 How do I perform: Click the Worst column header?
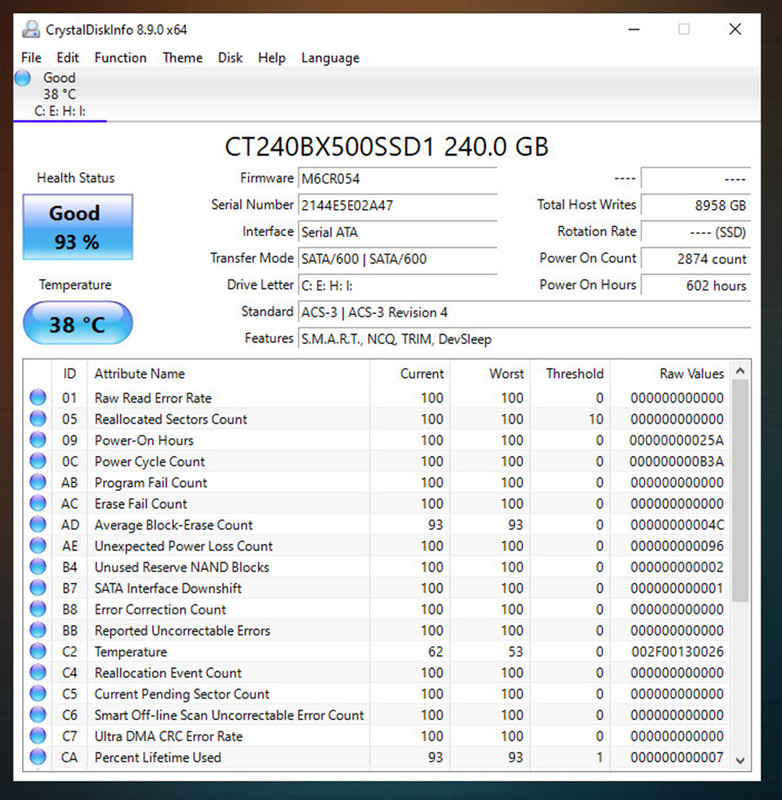point(490,373)
